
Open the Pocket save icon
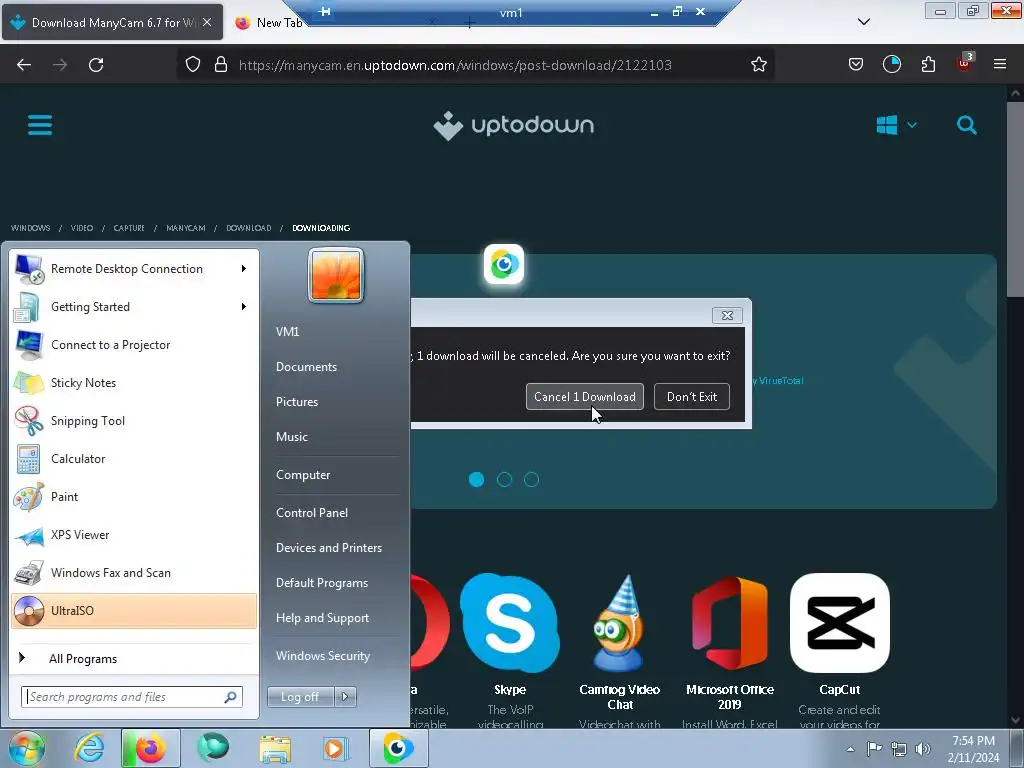tap(856, 65)
